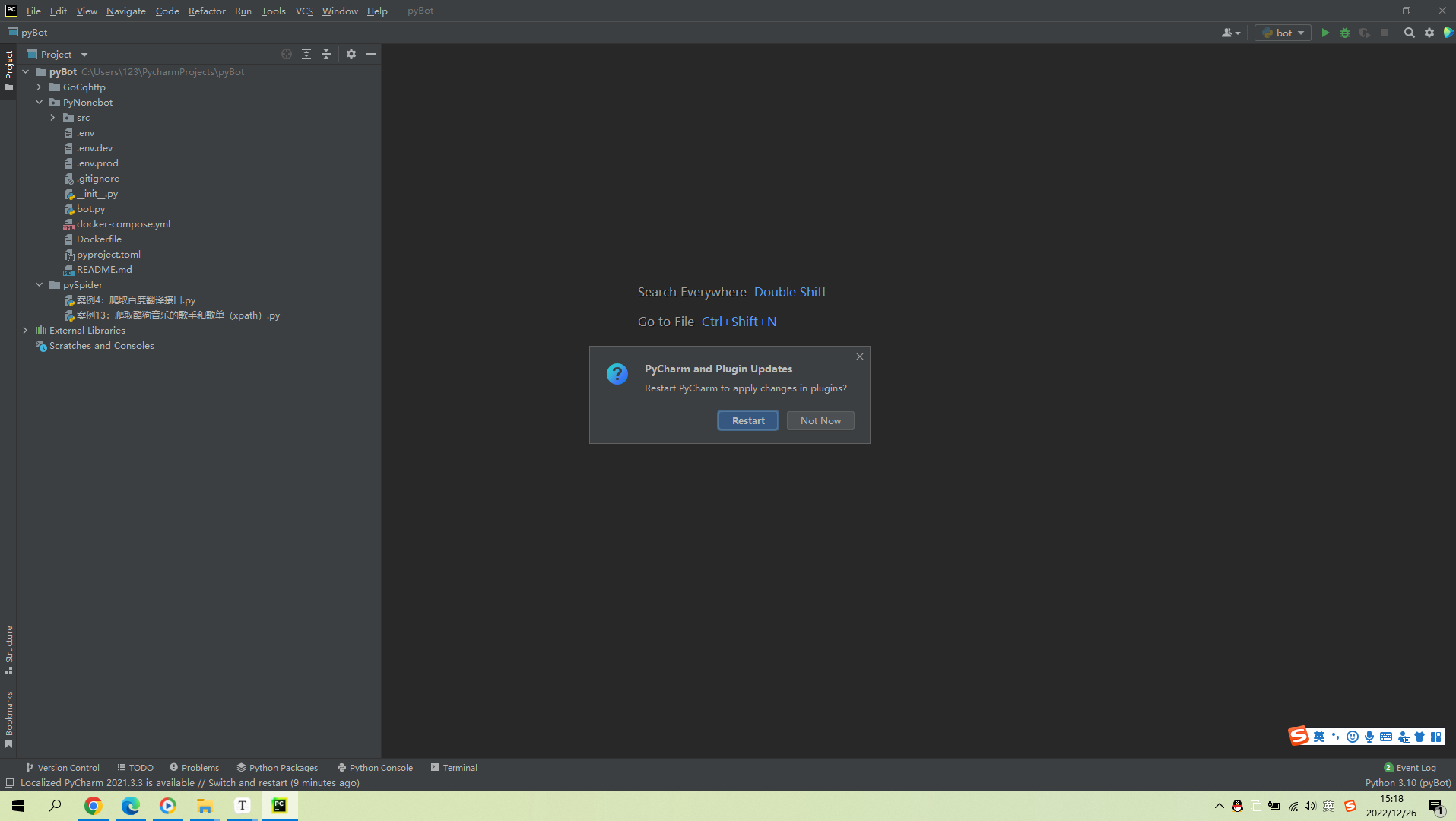The width and height of the screenshot is (1456, 821).
Task: Open the TODO tool window
Action: pyautogui.click(x=135, y=768)
